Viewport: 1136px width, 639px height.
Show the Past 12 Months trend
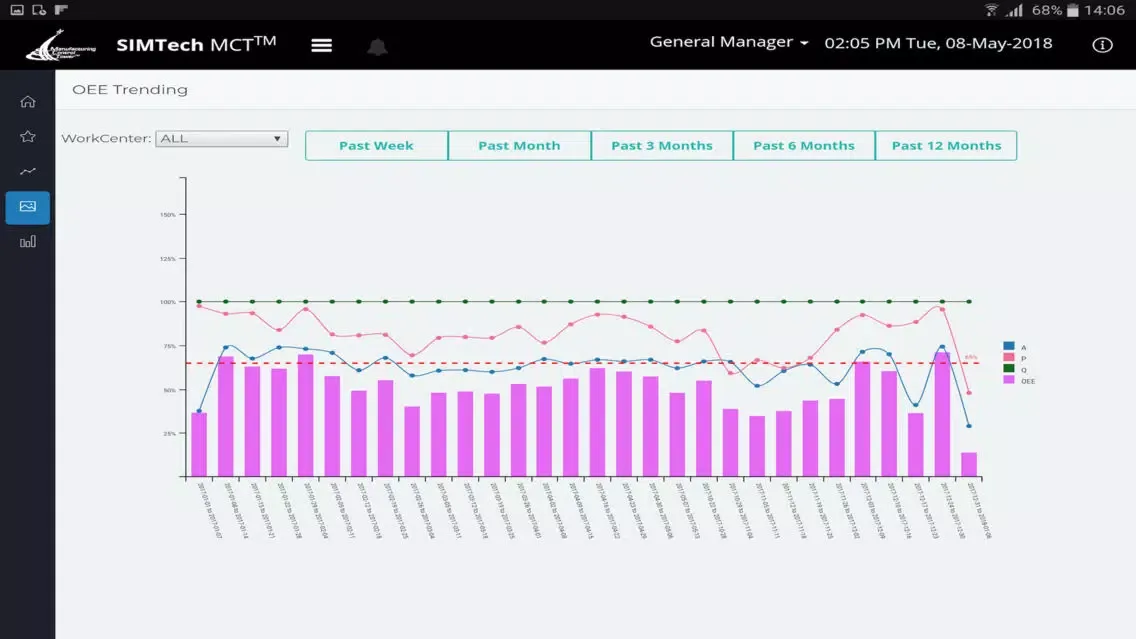[946, 146]
